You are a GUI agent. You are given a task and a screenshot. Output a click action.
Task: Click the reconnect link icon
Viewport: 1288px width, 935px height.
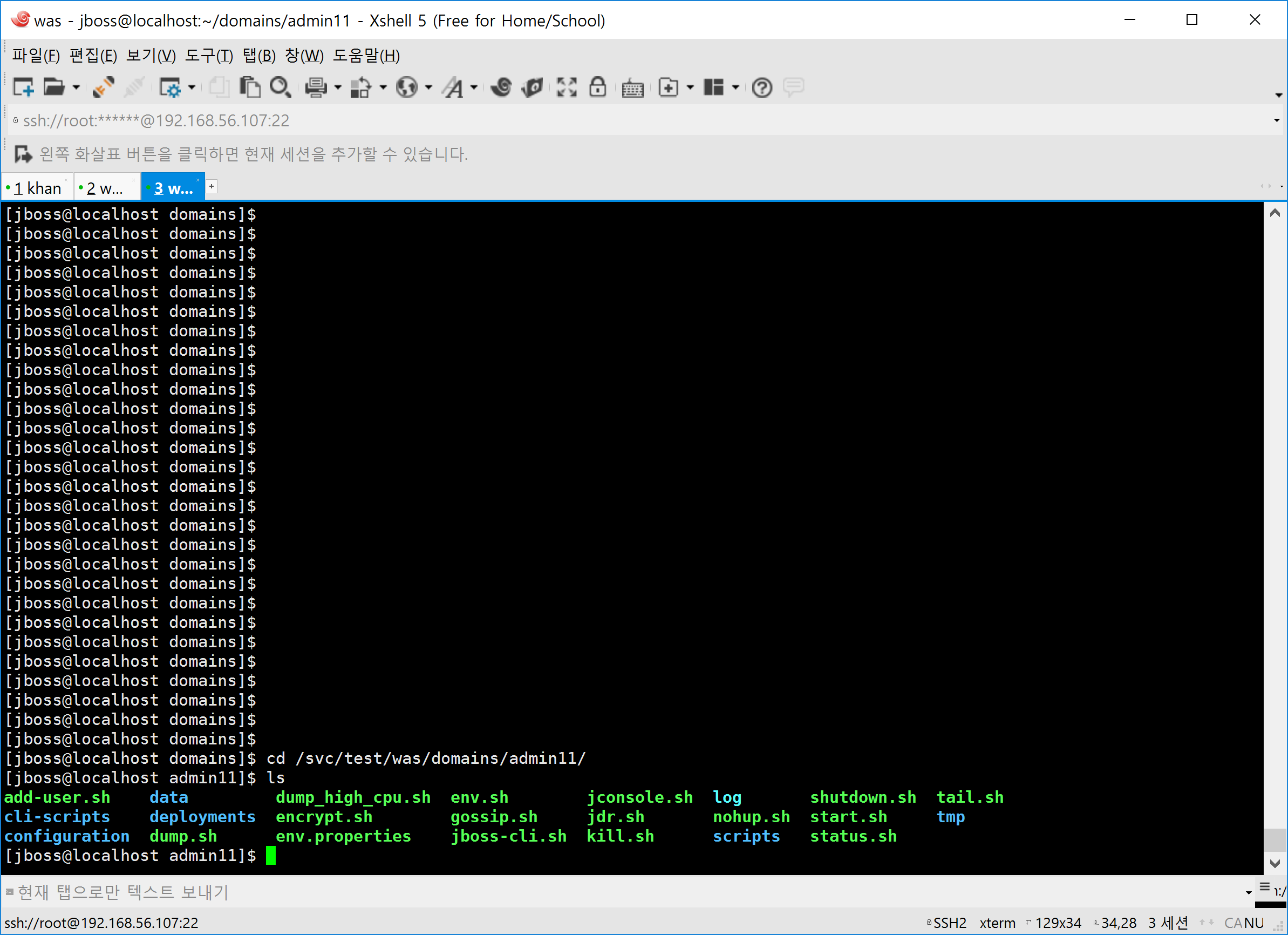click(104, 87)
